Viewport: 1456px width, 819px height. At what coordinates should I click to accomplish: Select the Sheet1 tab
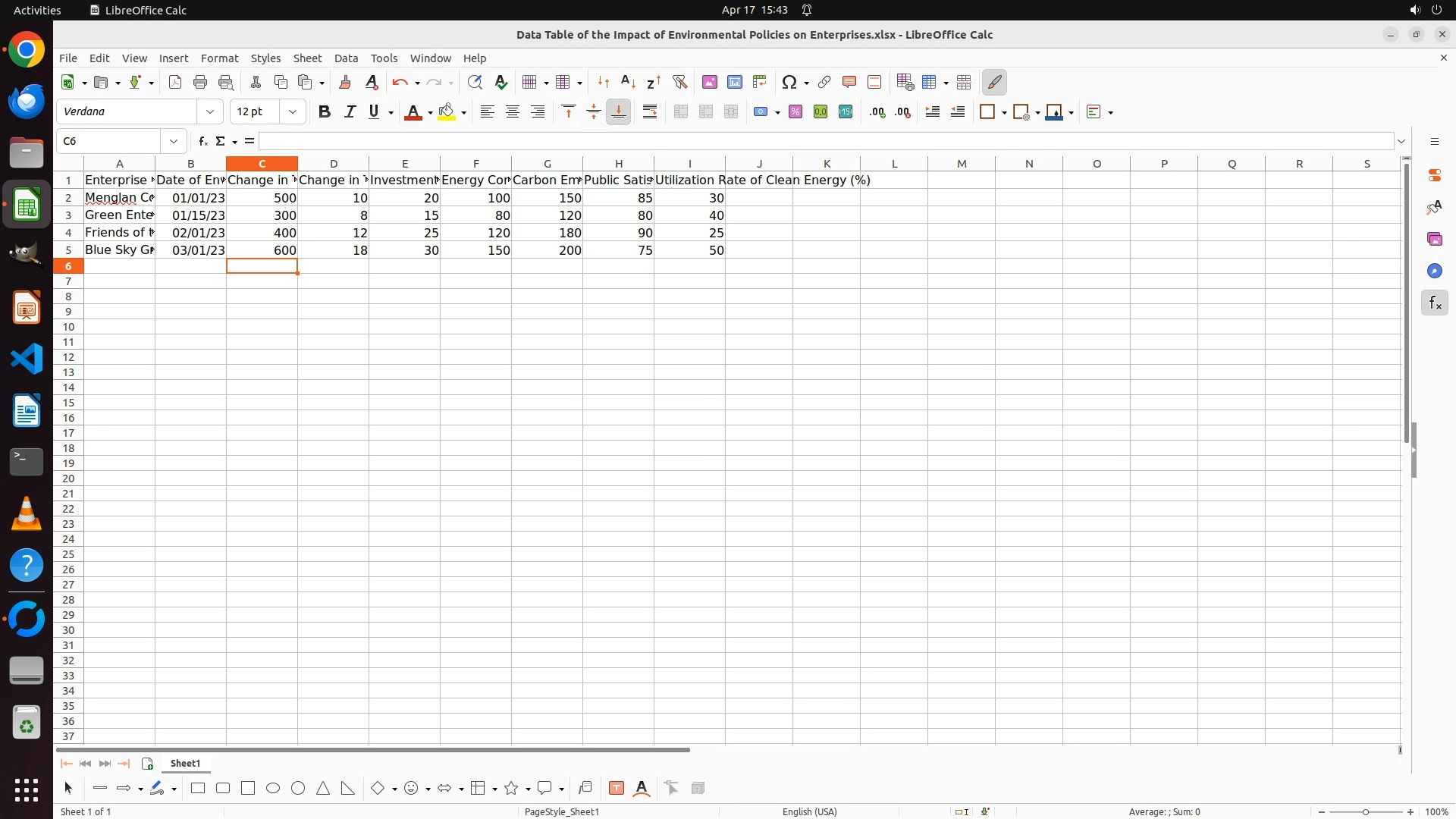(185, 764)
